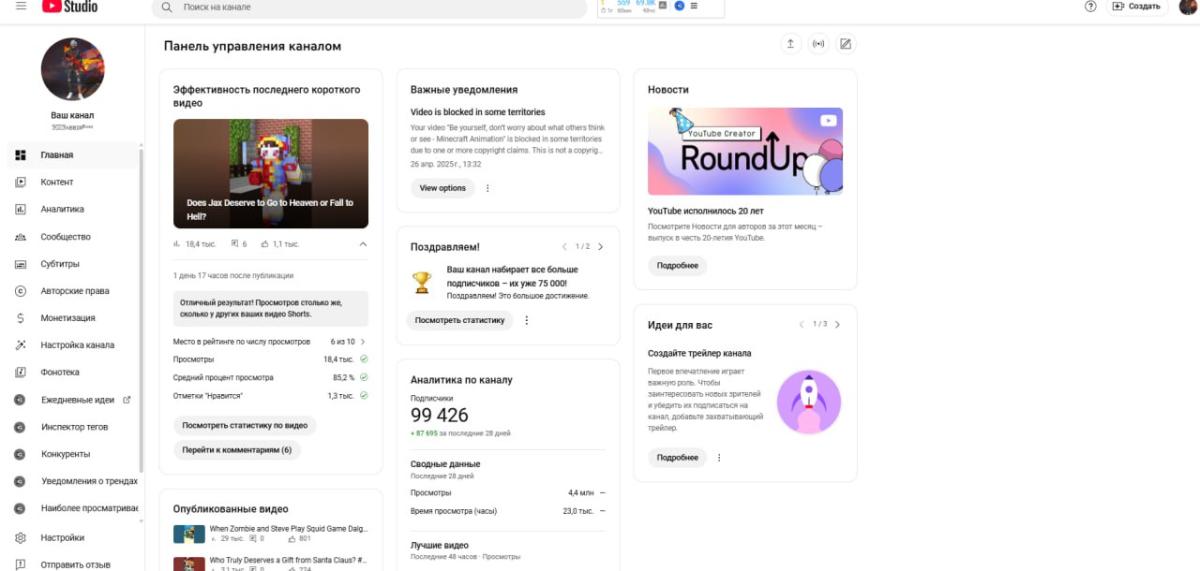Image resolution: width=1200 pixels, height=571 pixels.
Task: Expand 'Место в рейтинге' row arrow
Action: click(363, 342)
